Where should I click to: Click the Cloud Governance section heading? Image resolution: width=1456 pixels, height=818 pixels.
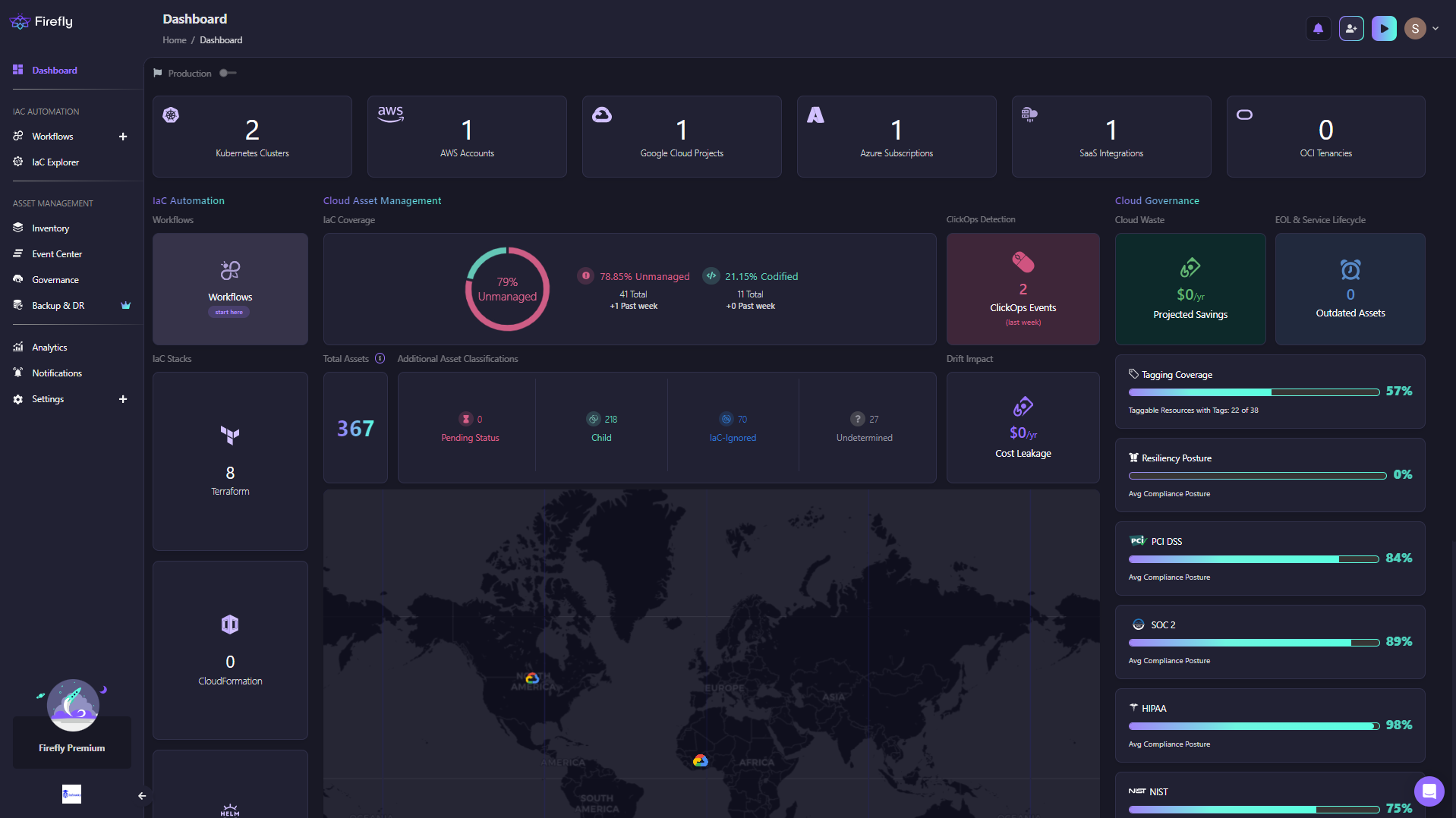pyautogui.click(x=1157, y=201)
